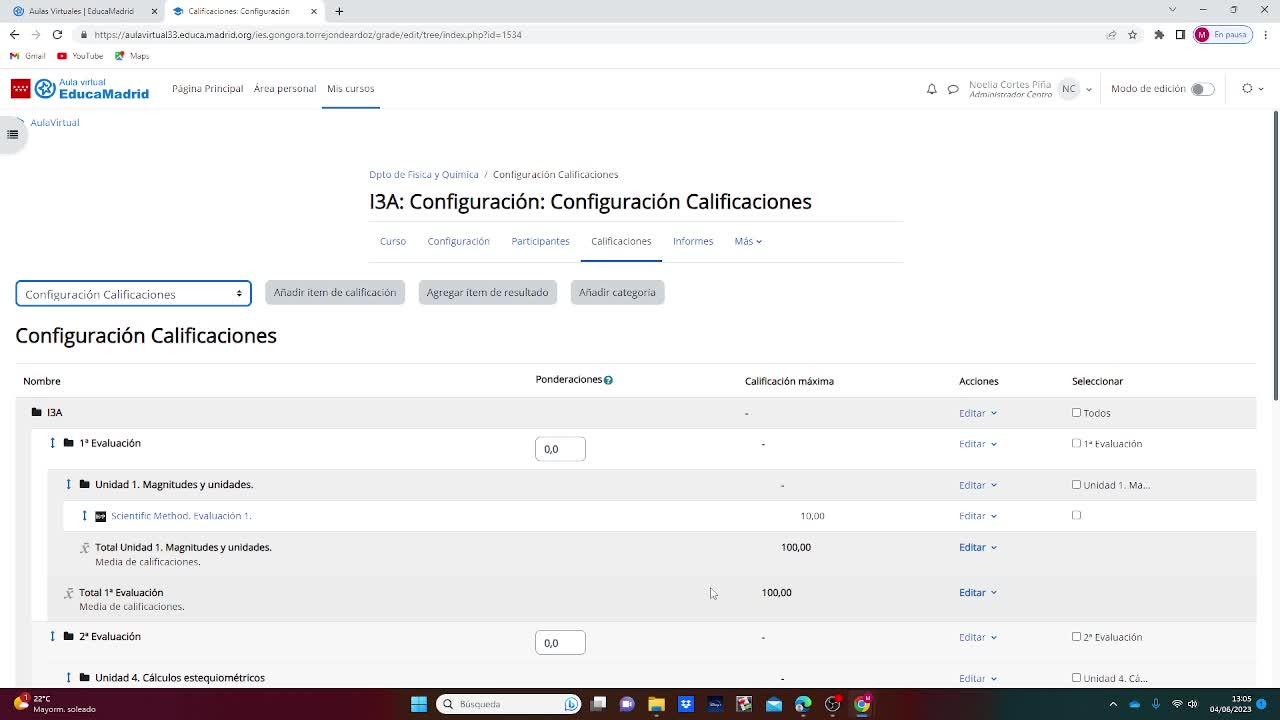The image size is (1280, 720).
Task: Open Mail app from taskbar
Action: click(x=774, y=704)
